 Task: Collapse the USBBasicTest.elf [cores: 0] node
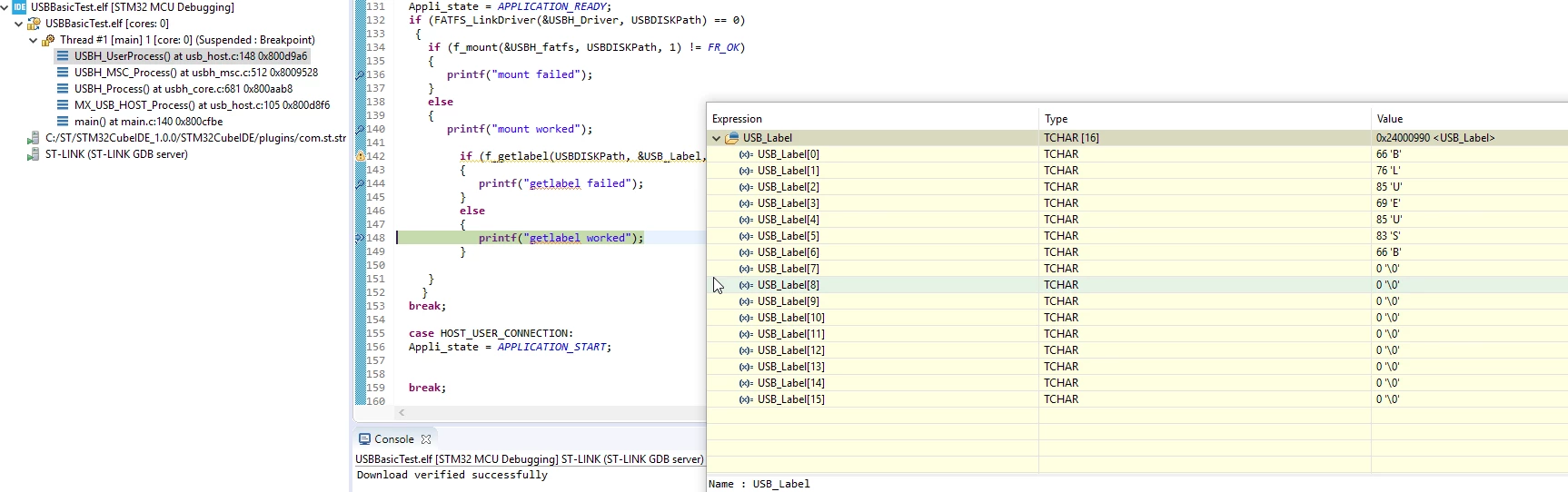pyautogui.click(x=19, y=24)
